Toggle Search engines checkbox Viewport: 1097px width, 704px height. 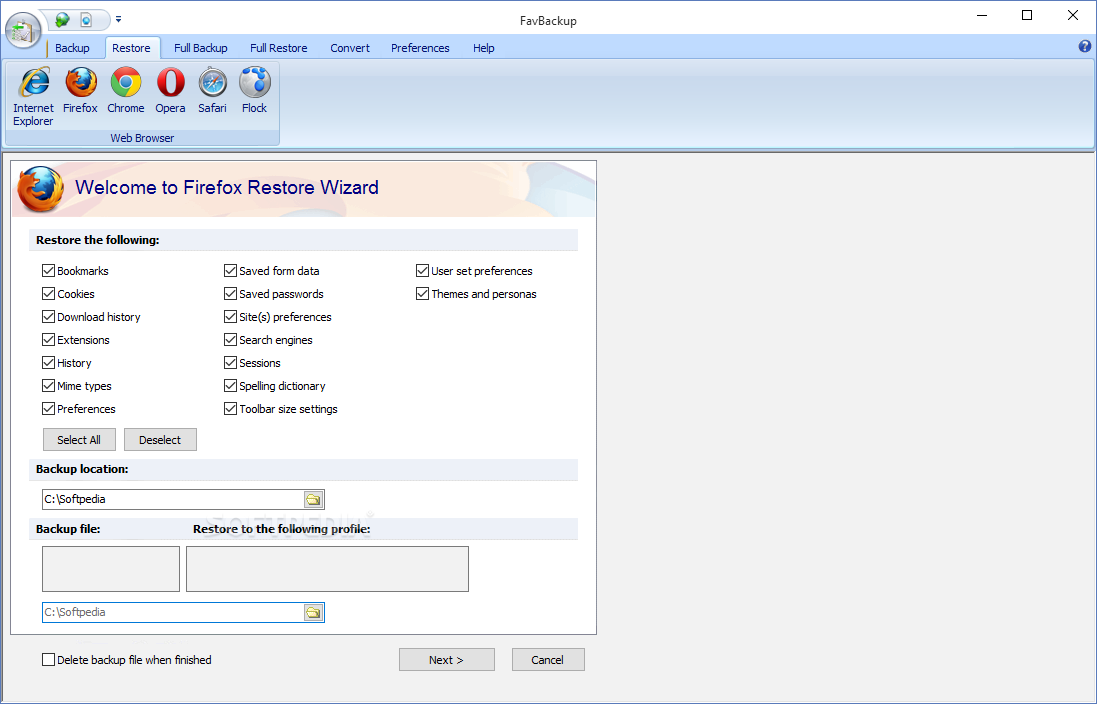click(x=230, y=340)
